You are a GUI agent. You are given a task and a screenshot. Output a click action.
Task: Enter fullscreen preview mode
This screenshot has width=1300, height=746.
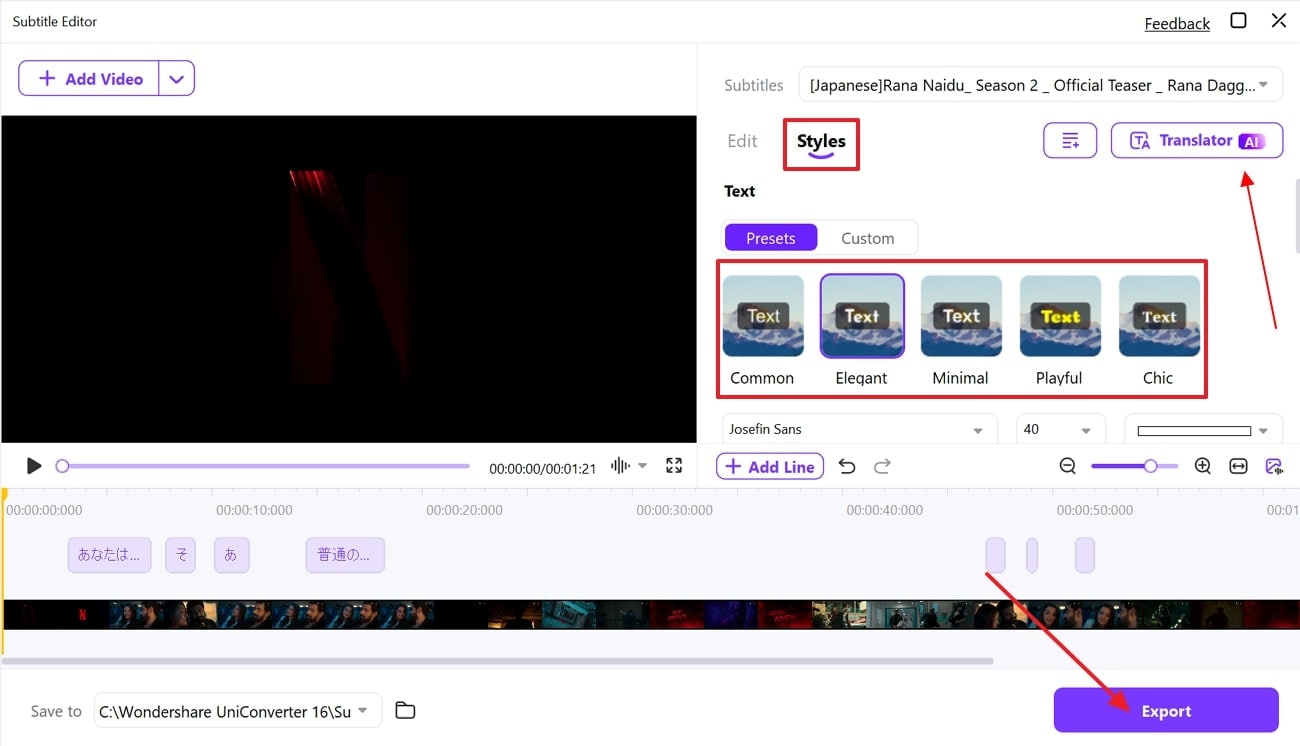674,466
